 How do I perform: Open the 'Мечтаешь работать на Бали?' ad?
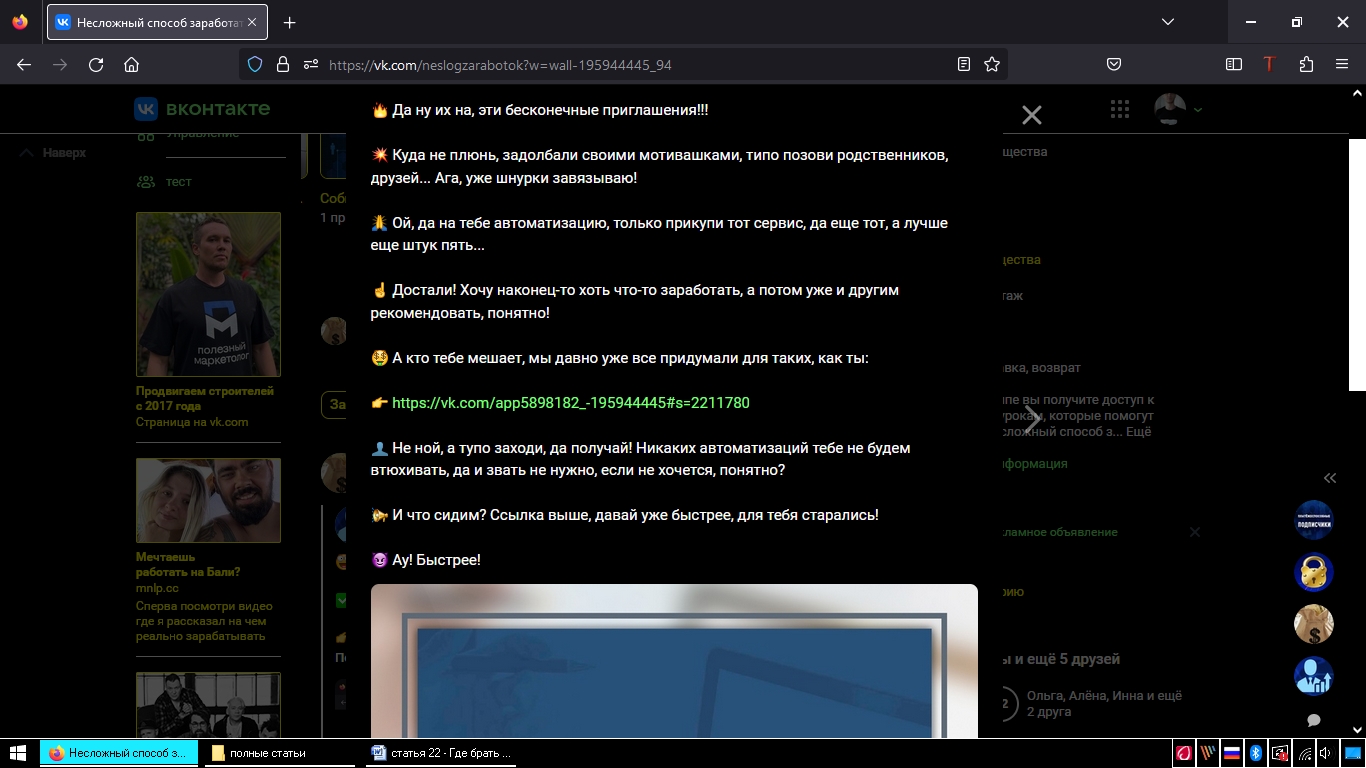point(188,564)
